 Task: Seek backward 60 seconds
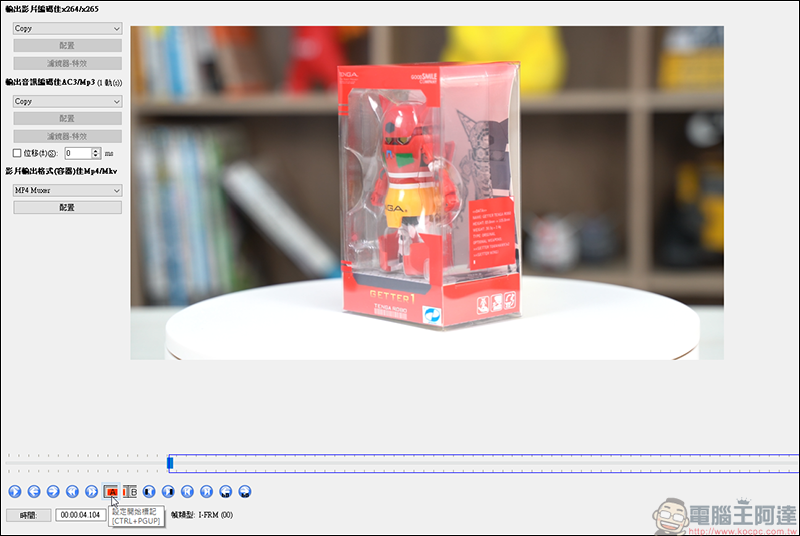[x=226, y=492]
